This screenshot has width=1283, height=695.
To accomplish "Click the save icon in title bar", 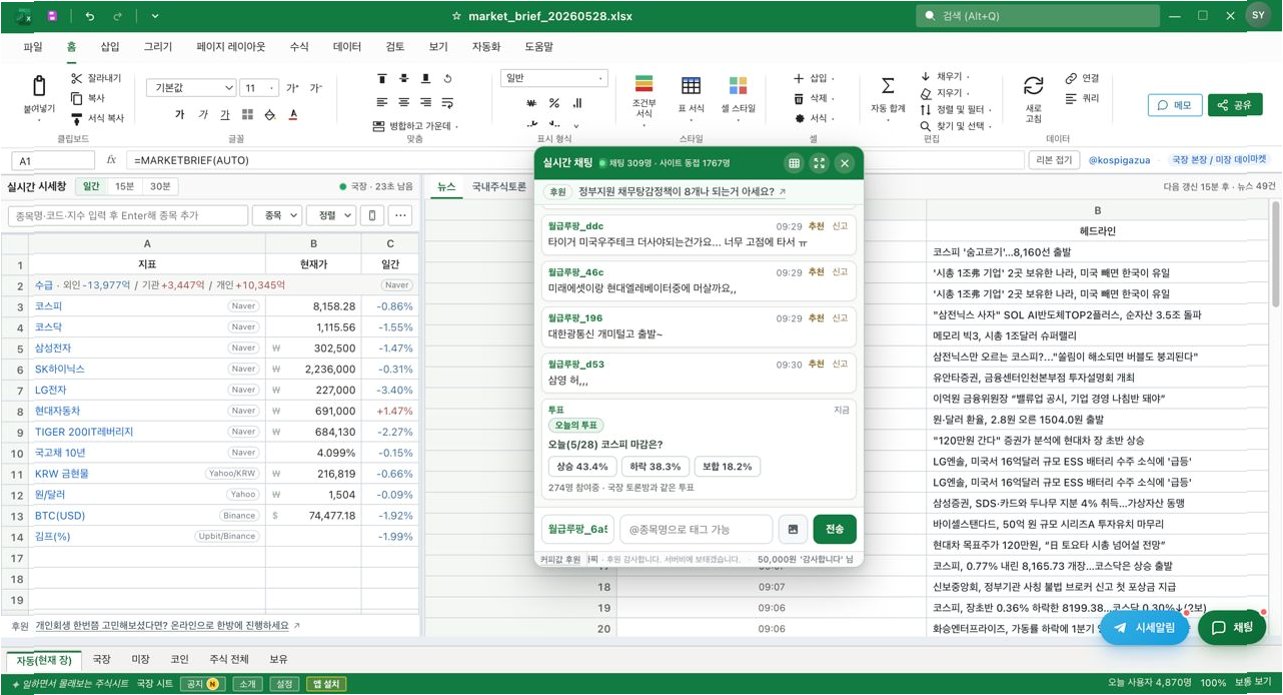I will [x=53, y=16].
